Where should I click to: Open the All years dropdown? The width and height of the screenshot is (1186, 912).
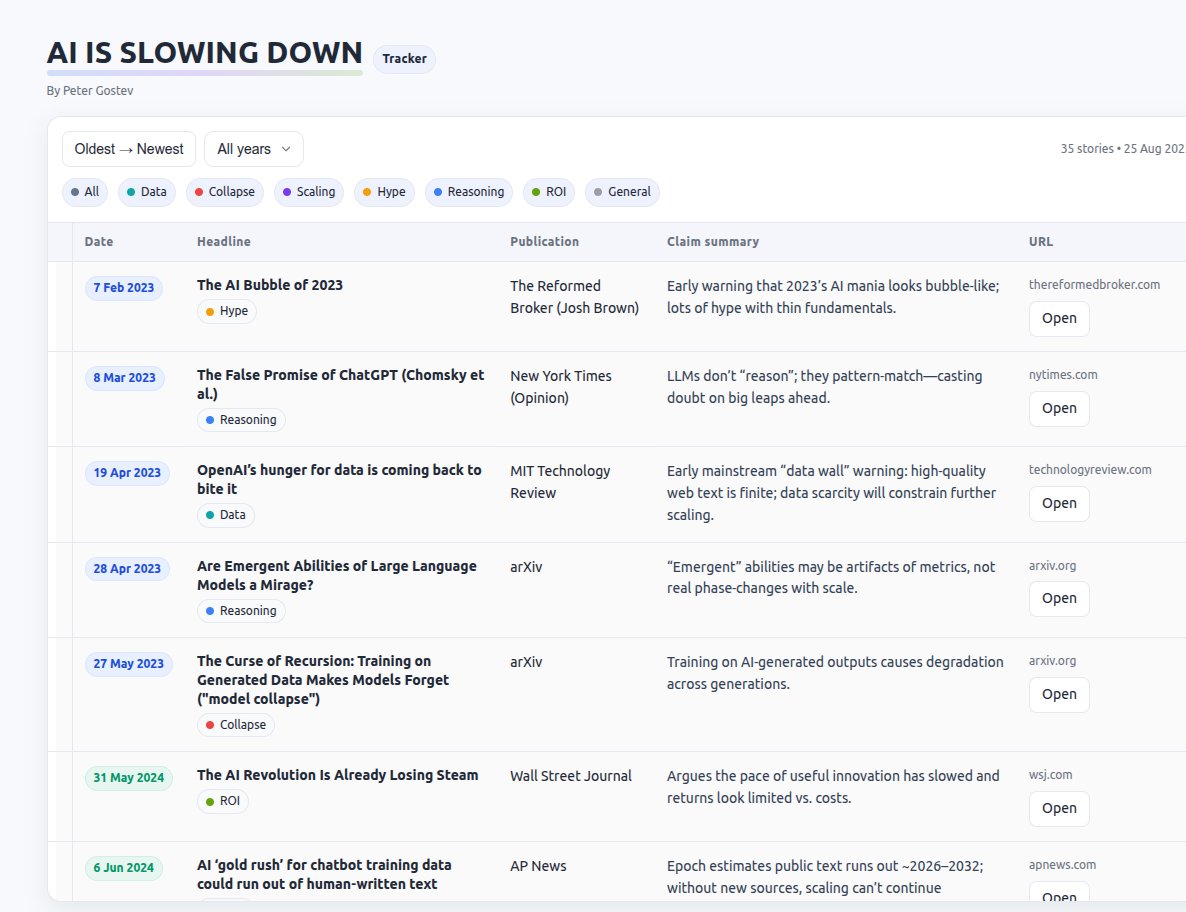tap(253, 148)
